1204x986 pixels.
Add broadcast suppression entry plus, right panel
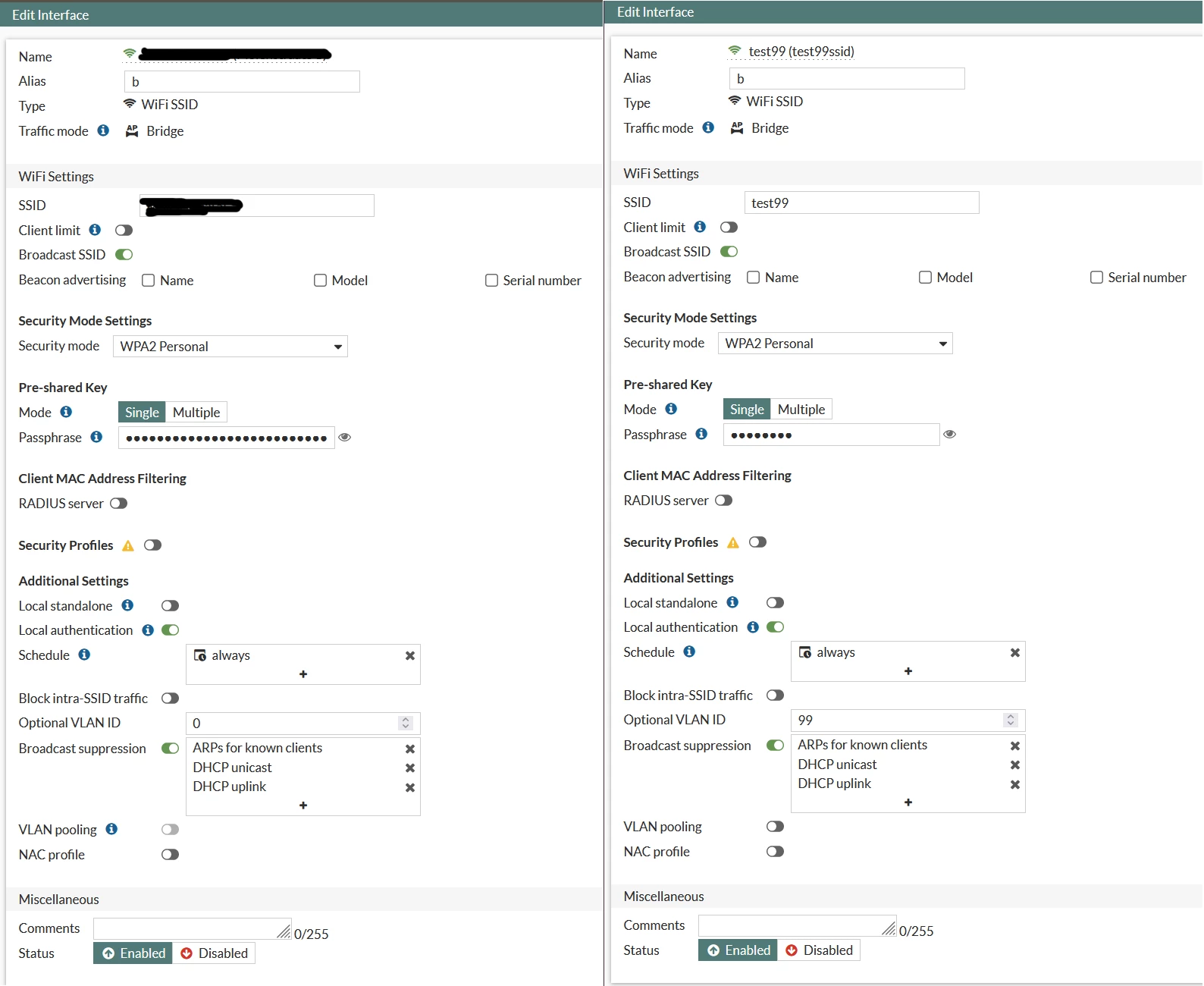[x=908, y=802]
